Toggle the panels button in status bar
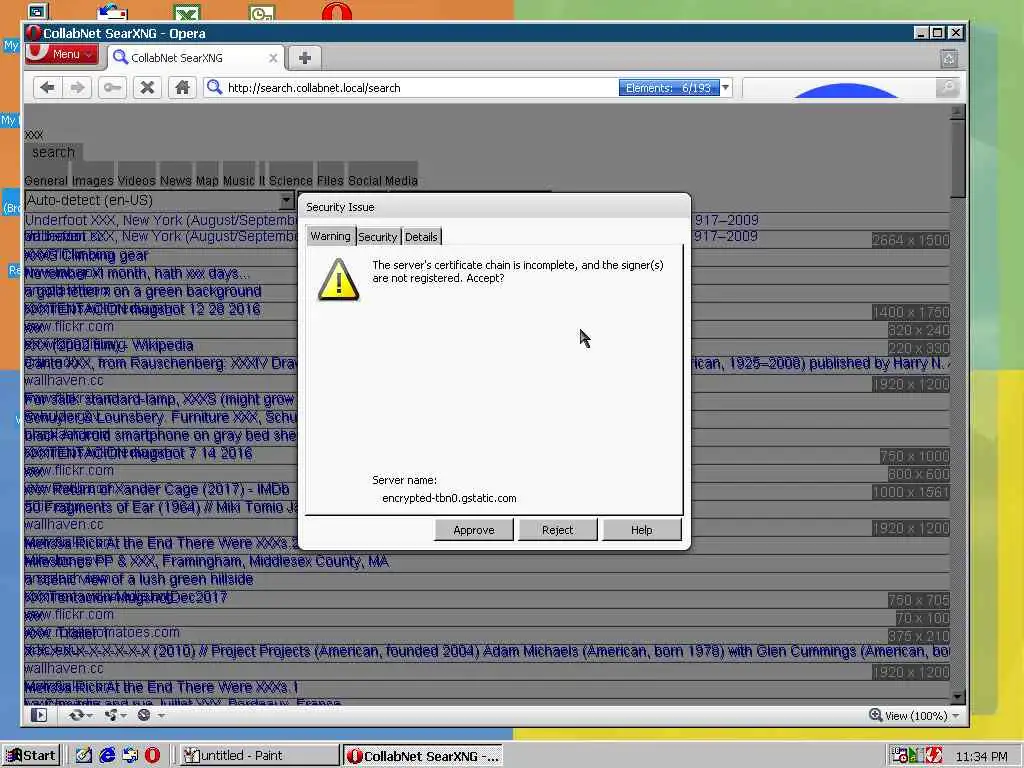Image resolution: width=1024 pixels, height=768 pixels. pos(39,715)
